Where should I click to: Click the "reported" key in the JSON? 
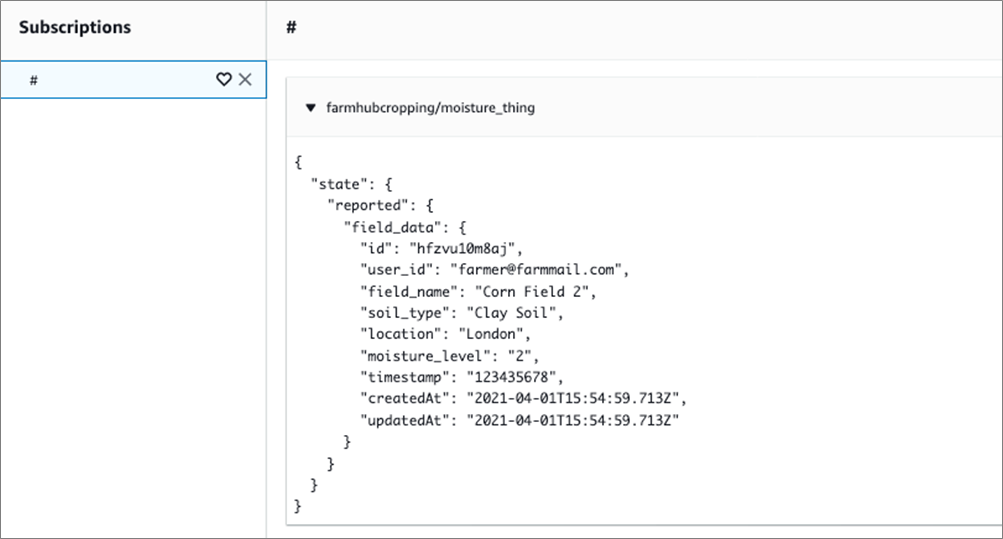click(368, 205)
